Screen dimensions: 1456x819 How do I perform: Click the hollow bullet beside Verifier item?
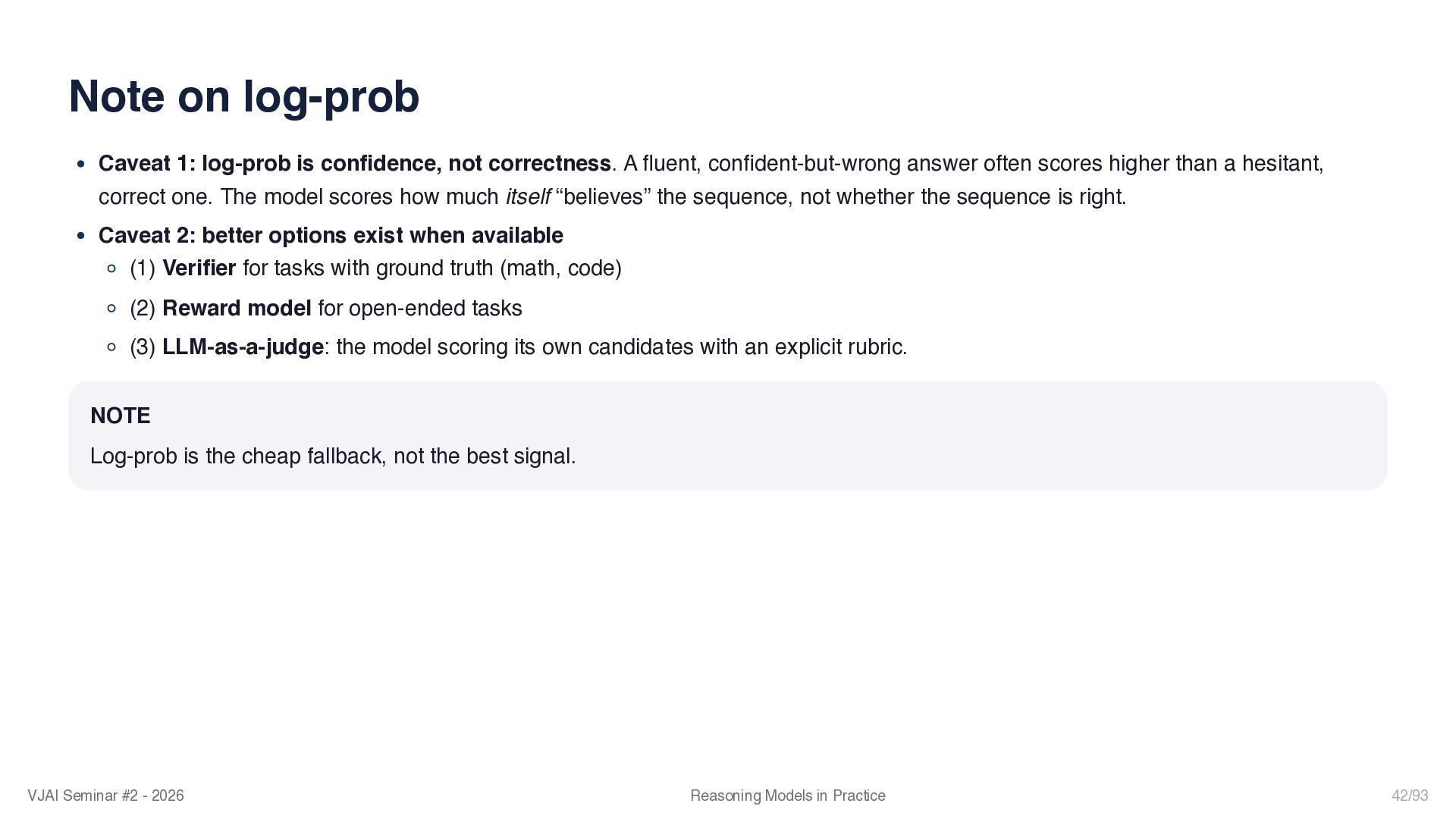pos(112,268)
